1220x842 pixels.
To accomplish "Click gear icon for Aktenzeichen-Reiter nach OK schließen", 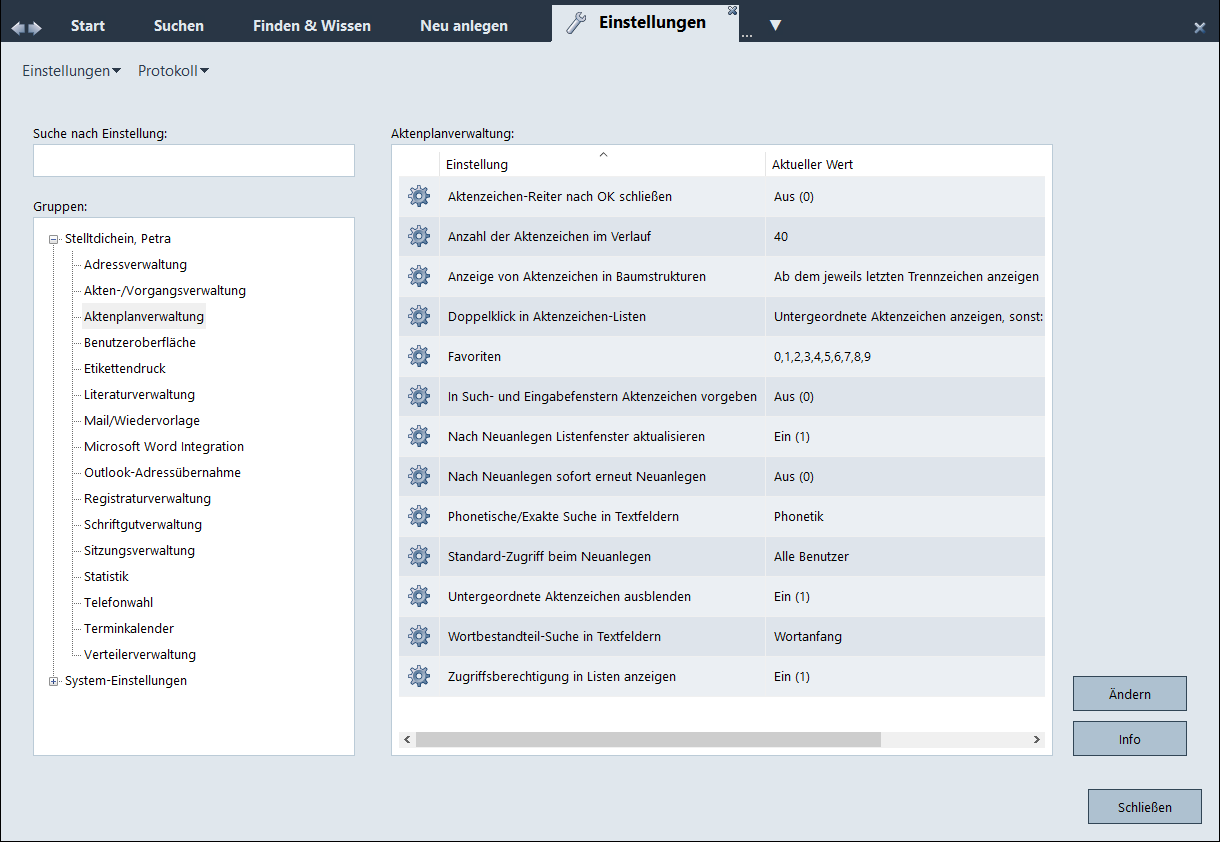I will (419, 197).
